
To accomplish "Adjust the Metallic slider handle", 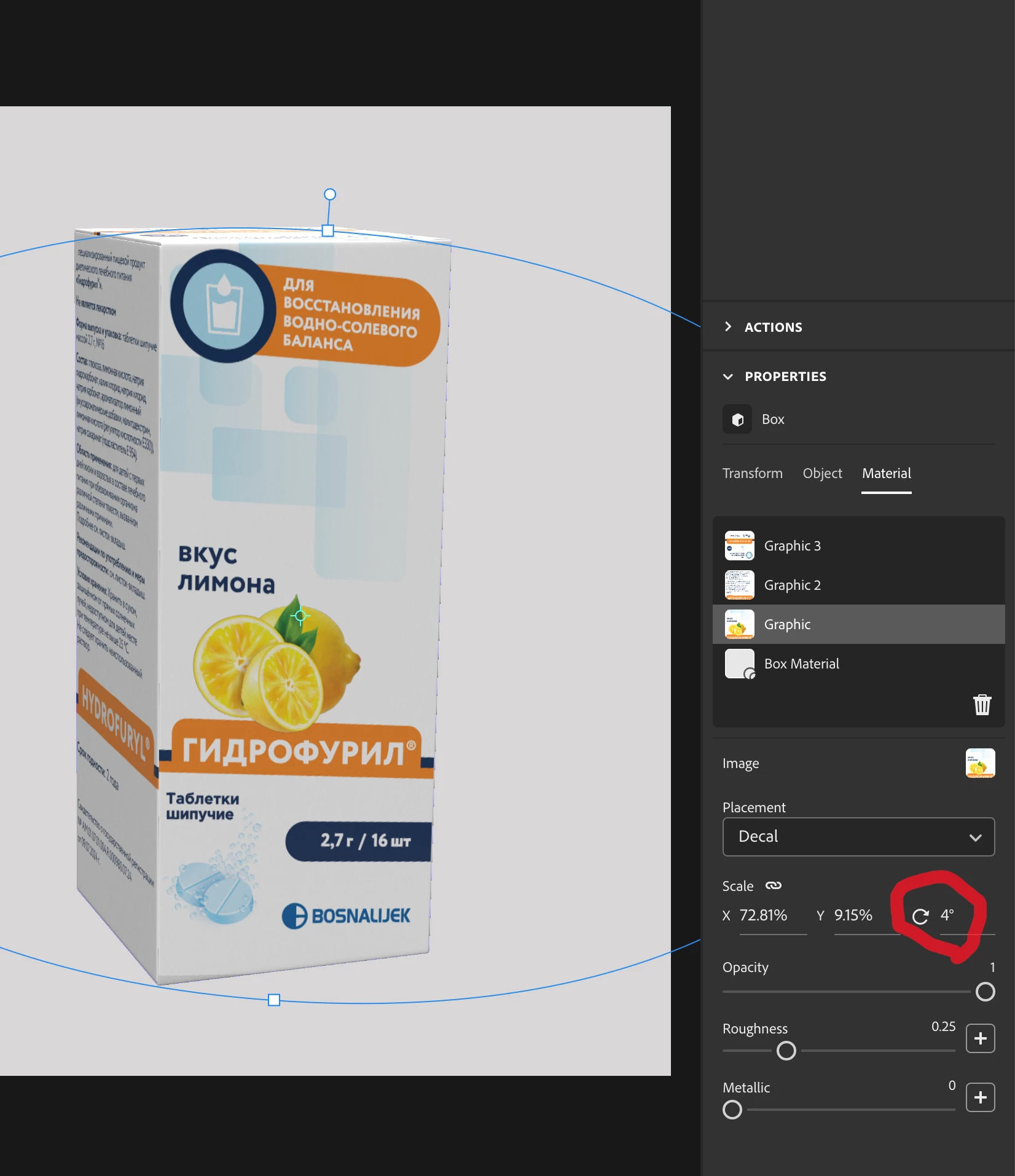I will coord(732,1110).
